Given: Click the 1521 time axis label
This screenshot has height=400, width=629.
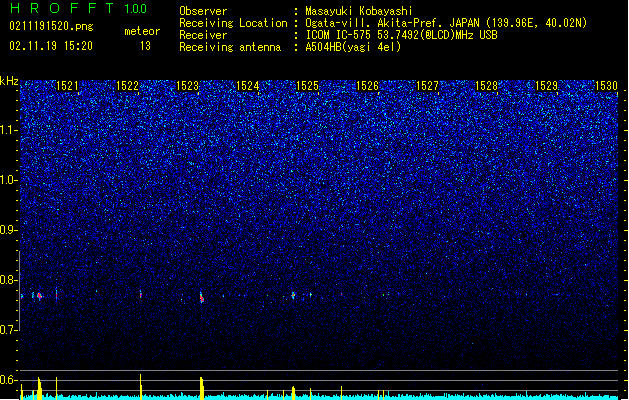Looking at the screenshot, I should [67, 86].
